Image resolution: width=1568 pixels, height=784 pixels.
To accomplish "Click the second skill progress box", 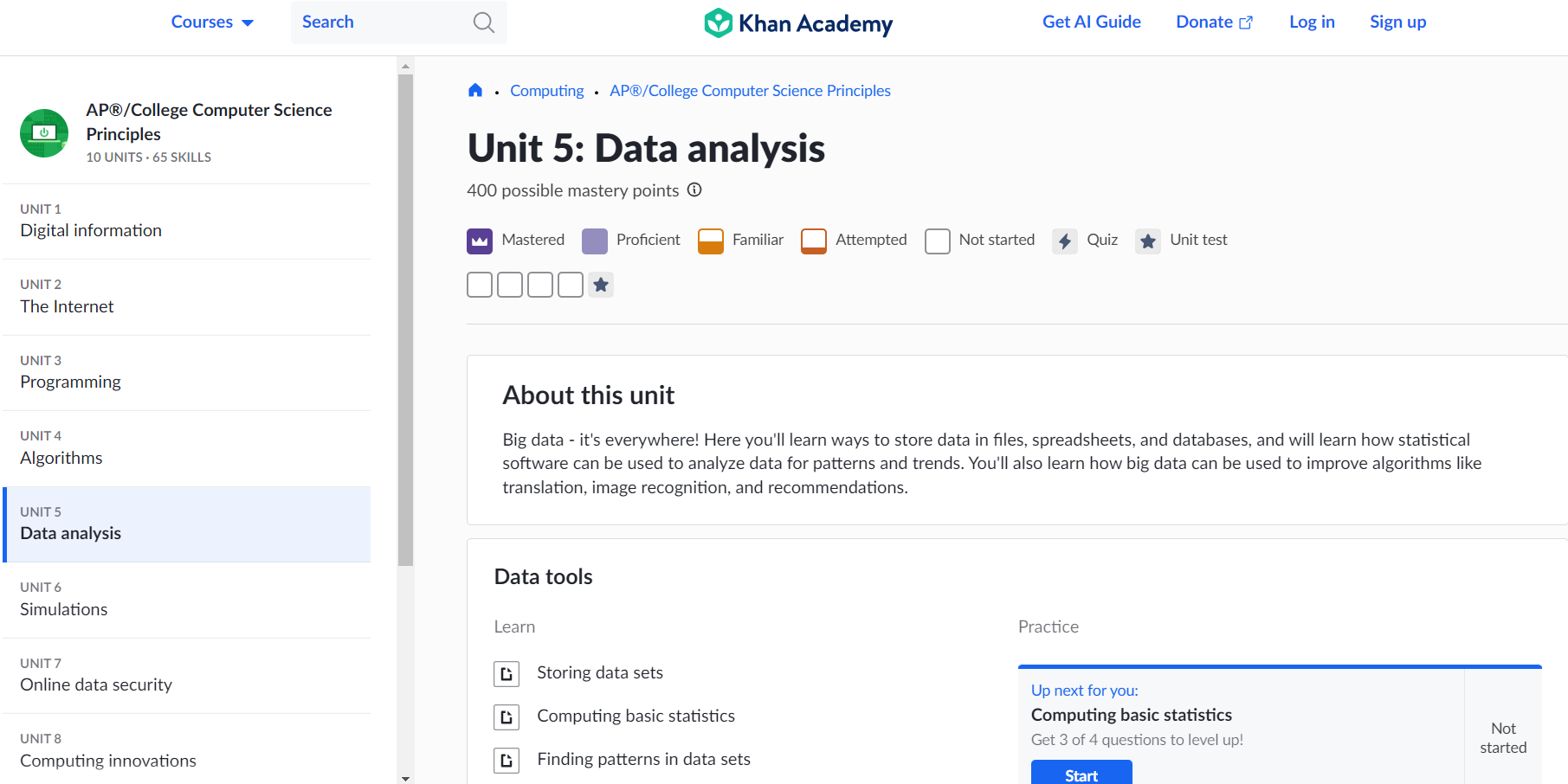I will click(510, 285).
